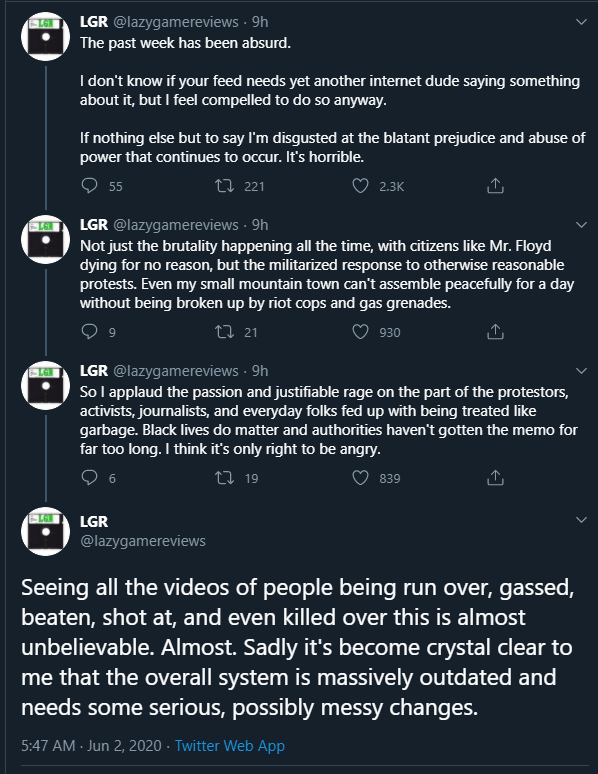Retweet the tweet with 221 retweets
The image size is (598, 774).
(224, 186)
